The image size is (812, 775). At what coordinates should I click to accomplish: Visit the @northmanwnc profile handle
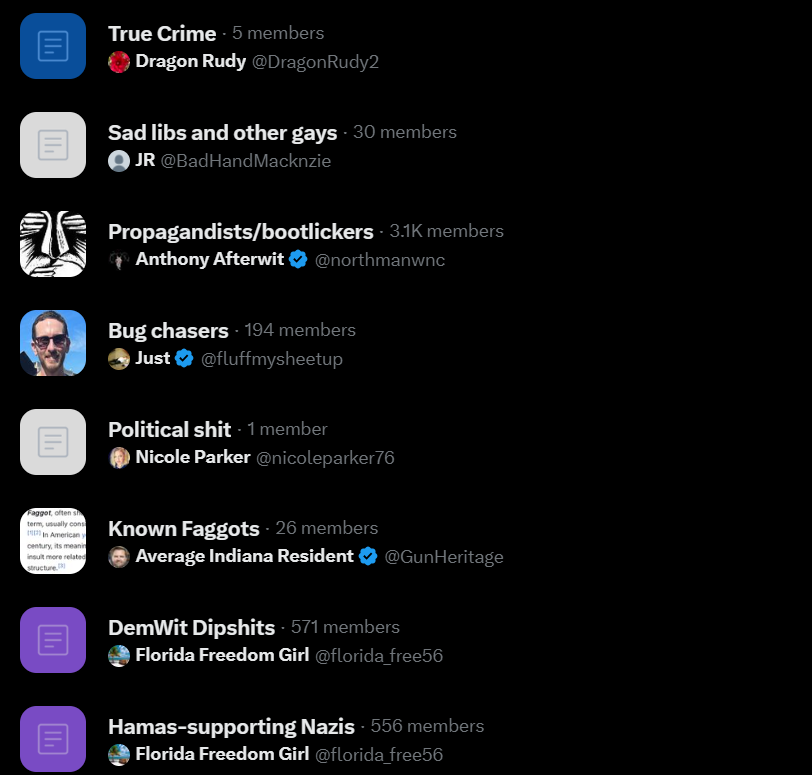click(x=380, y=260)
